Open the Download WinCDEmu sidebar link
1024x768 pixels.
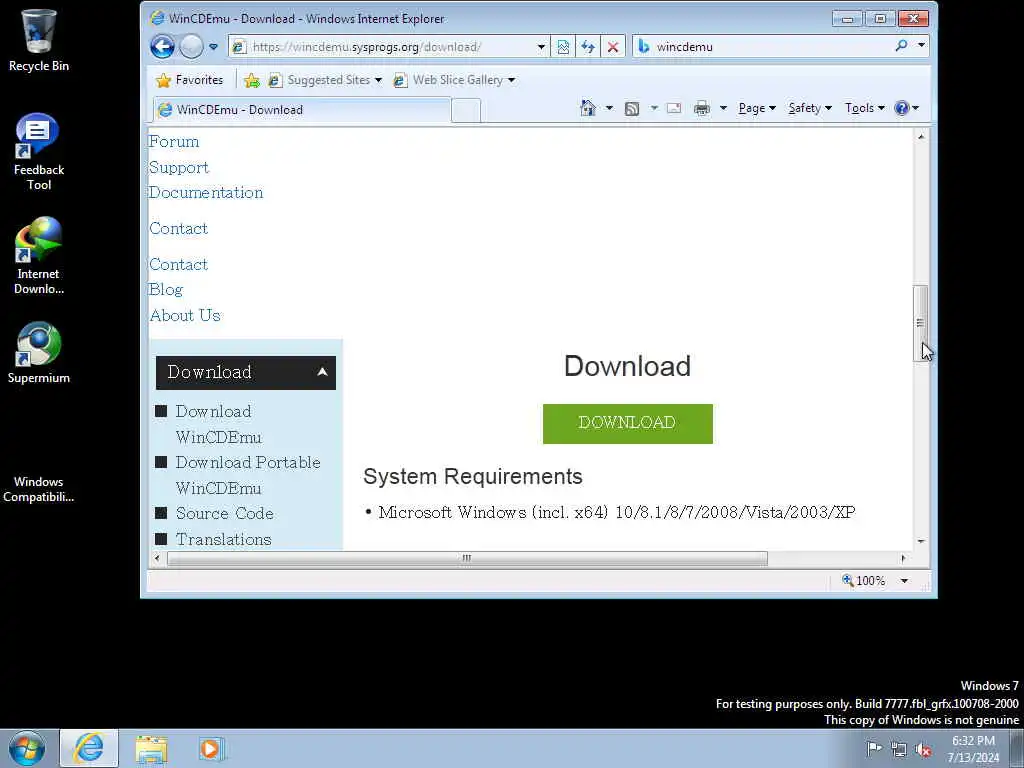pos(218,424)
